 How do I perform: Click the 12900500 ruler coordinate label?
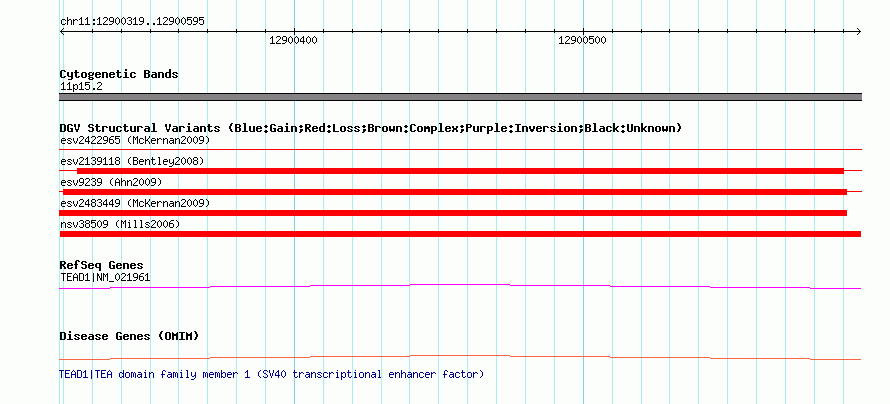582,40
